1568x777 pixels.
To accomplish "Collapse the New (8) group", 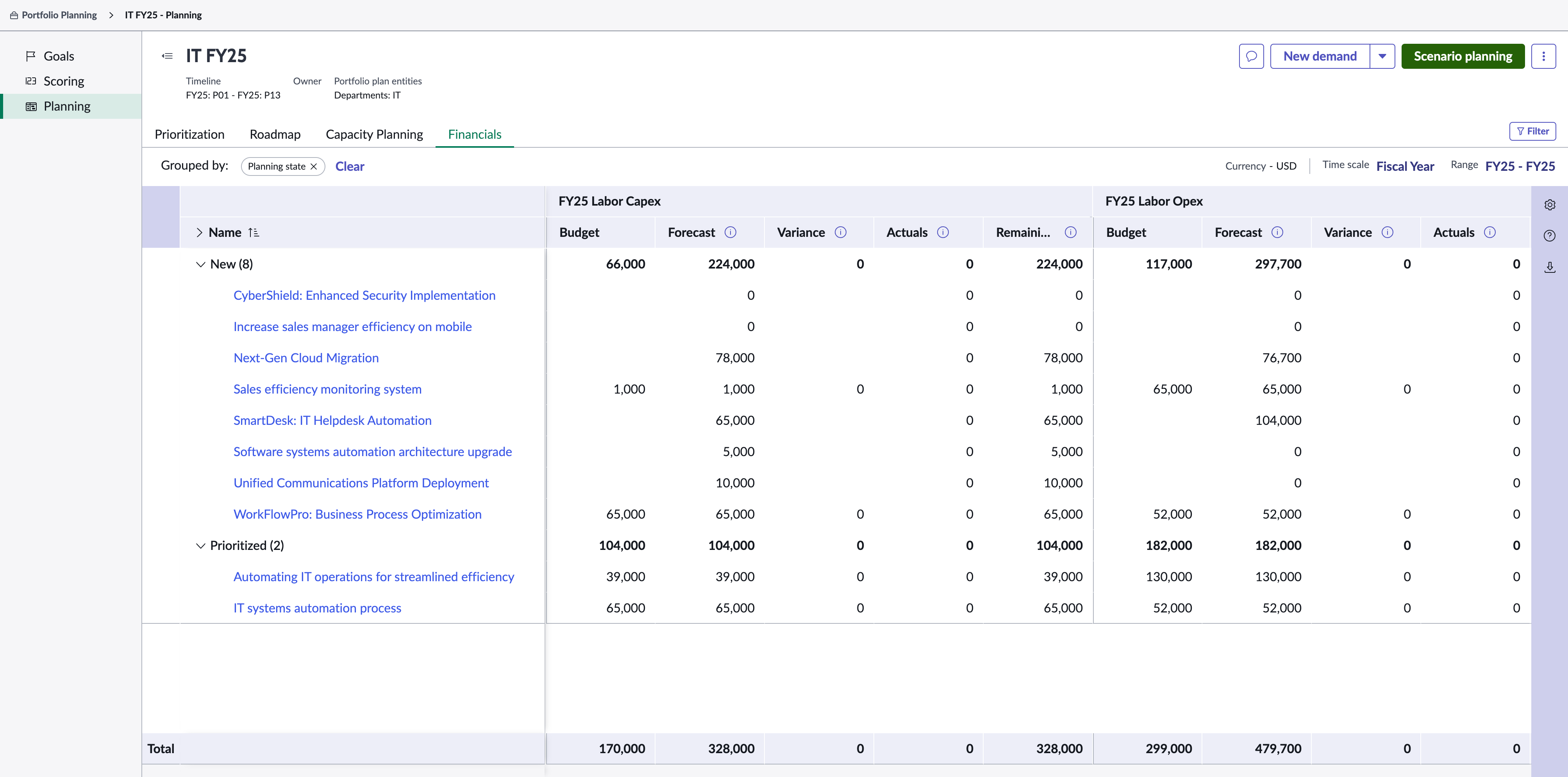I will pyautogui.click(x=200, y=264).
